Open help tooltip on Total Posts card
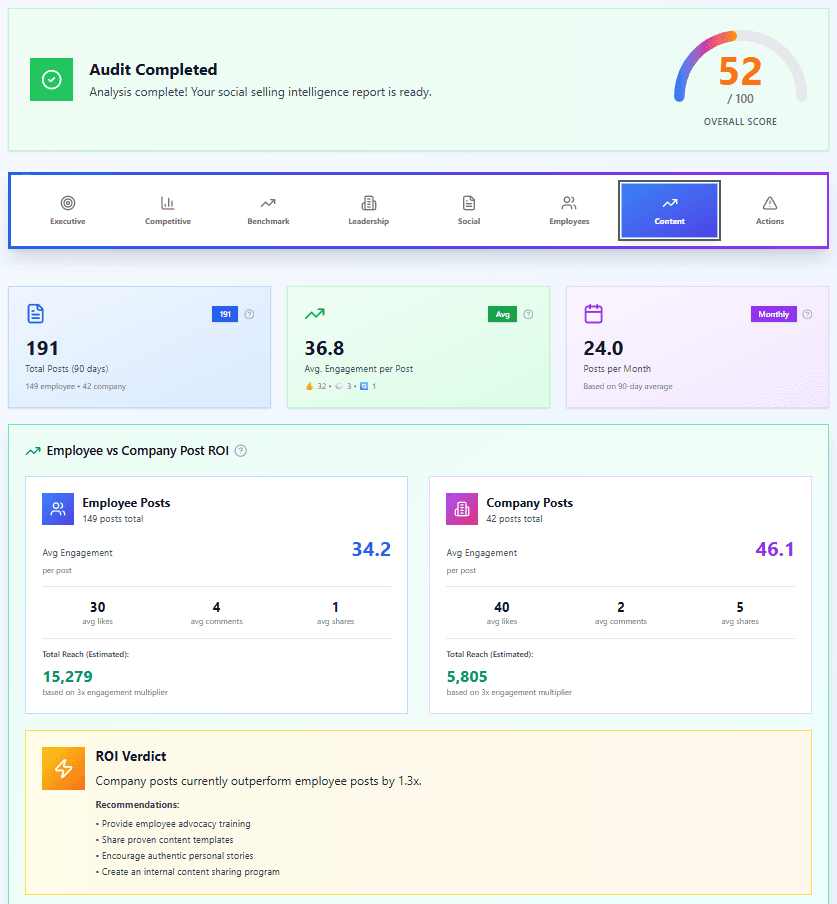837x904 pixels. [x=249, y=314]
